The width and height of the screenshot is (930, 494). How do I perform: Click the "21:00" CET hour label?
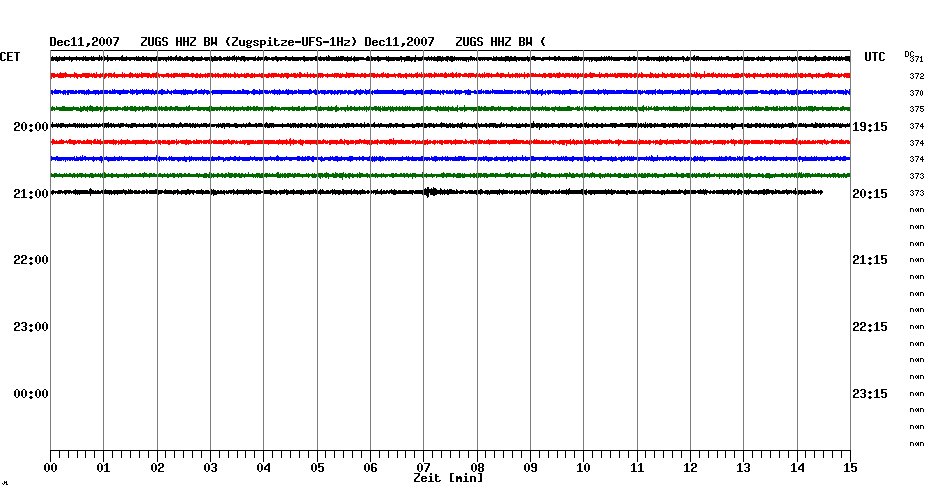(x=31, y=194)
